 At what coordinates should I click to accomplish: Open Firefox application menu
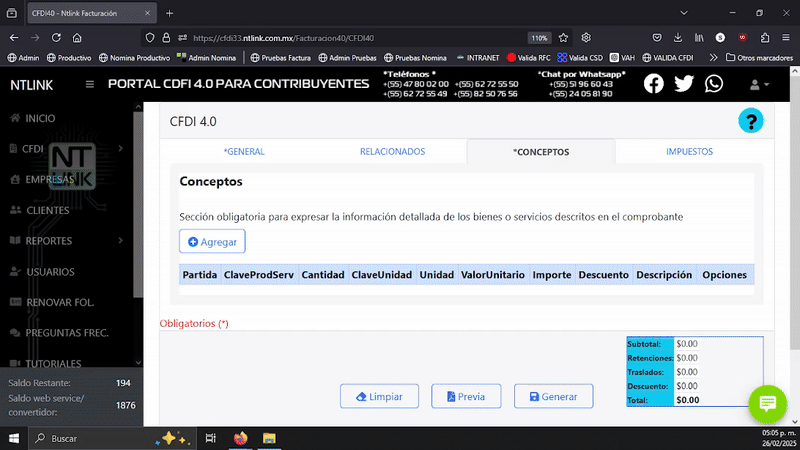point(786,38)
